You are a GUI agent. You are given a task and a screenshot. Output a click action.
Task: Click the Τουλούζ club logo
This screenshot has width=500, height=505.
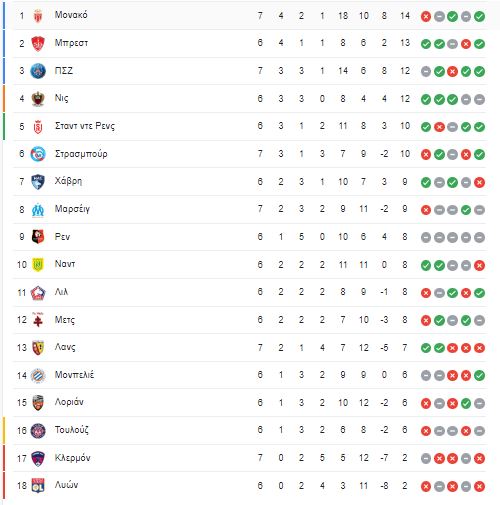pyautogui.click(x=38, y=430)
